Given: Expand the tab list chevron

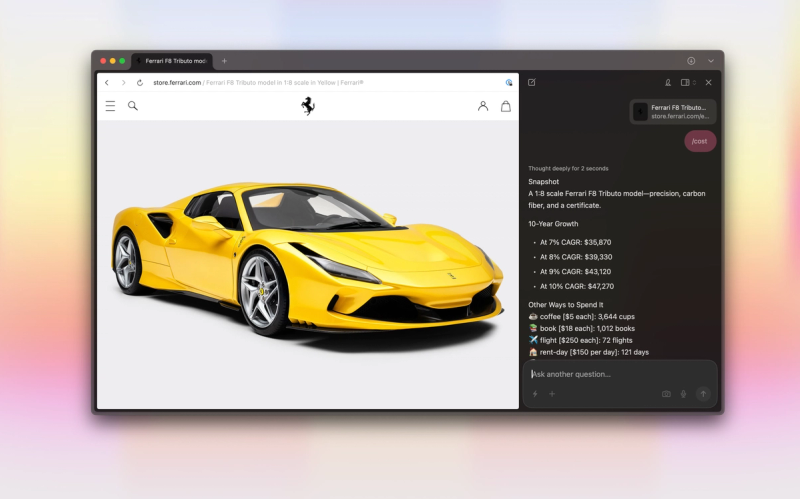Looking at the screenshot, I should 711,61.
